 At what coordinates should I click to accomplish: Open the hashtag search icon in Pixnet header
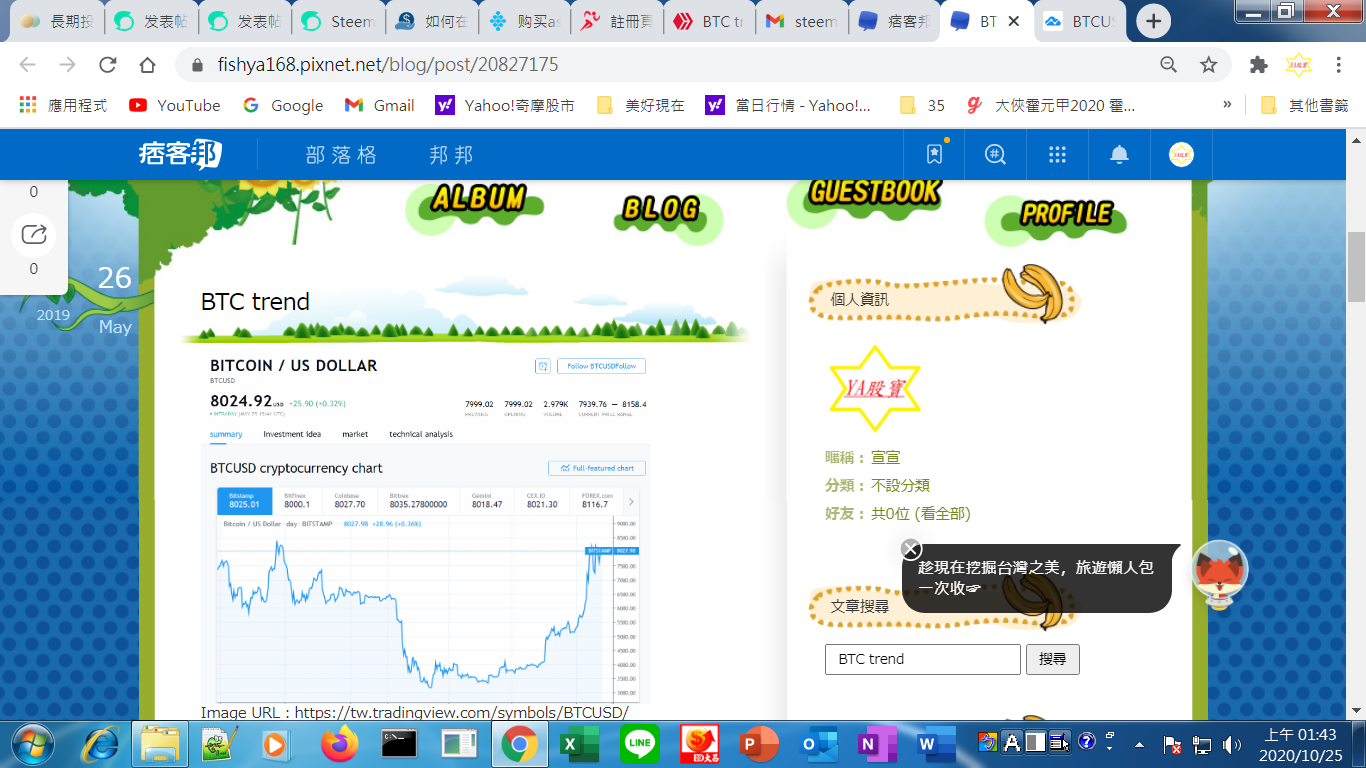click(x=995, y=154)
